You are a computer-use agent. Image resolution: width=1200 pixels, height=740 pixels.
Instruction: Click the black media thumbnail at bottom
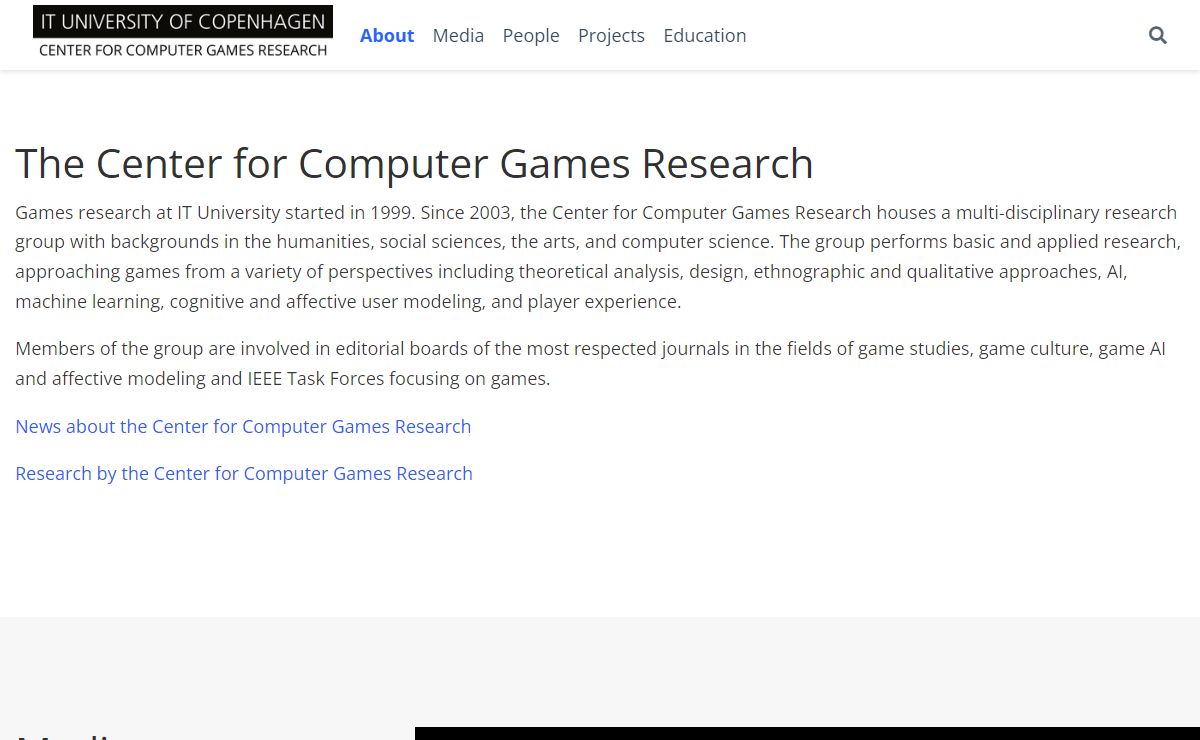807,733
